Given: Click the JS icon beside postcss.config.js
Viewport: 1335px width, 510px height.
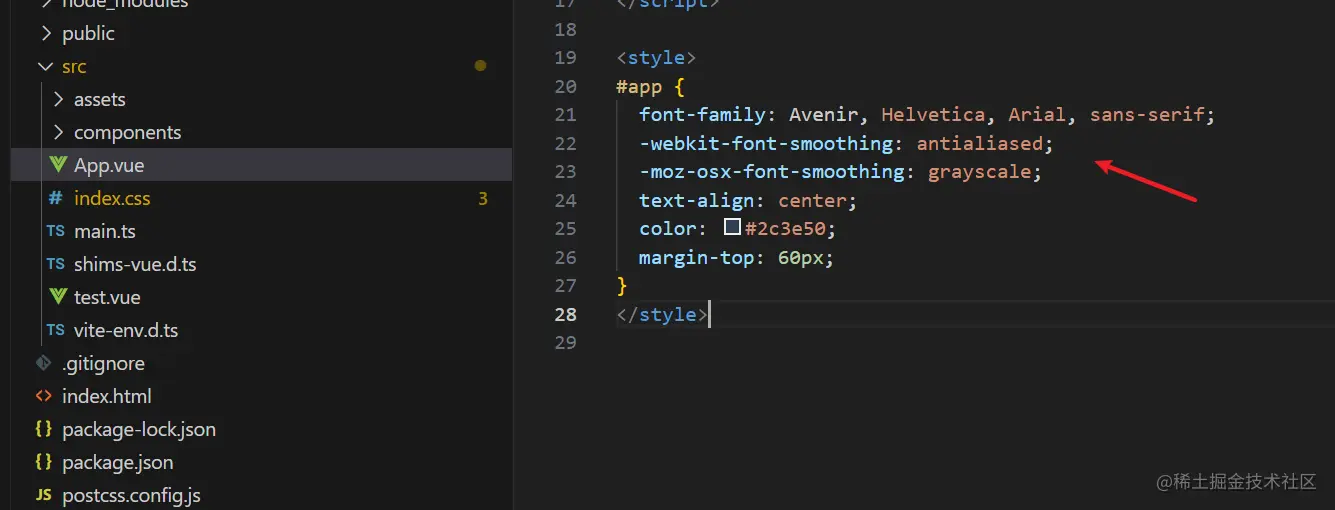Looking at the screenshot, I should [44, 495].
